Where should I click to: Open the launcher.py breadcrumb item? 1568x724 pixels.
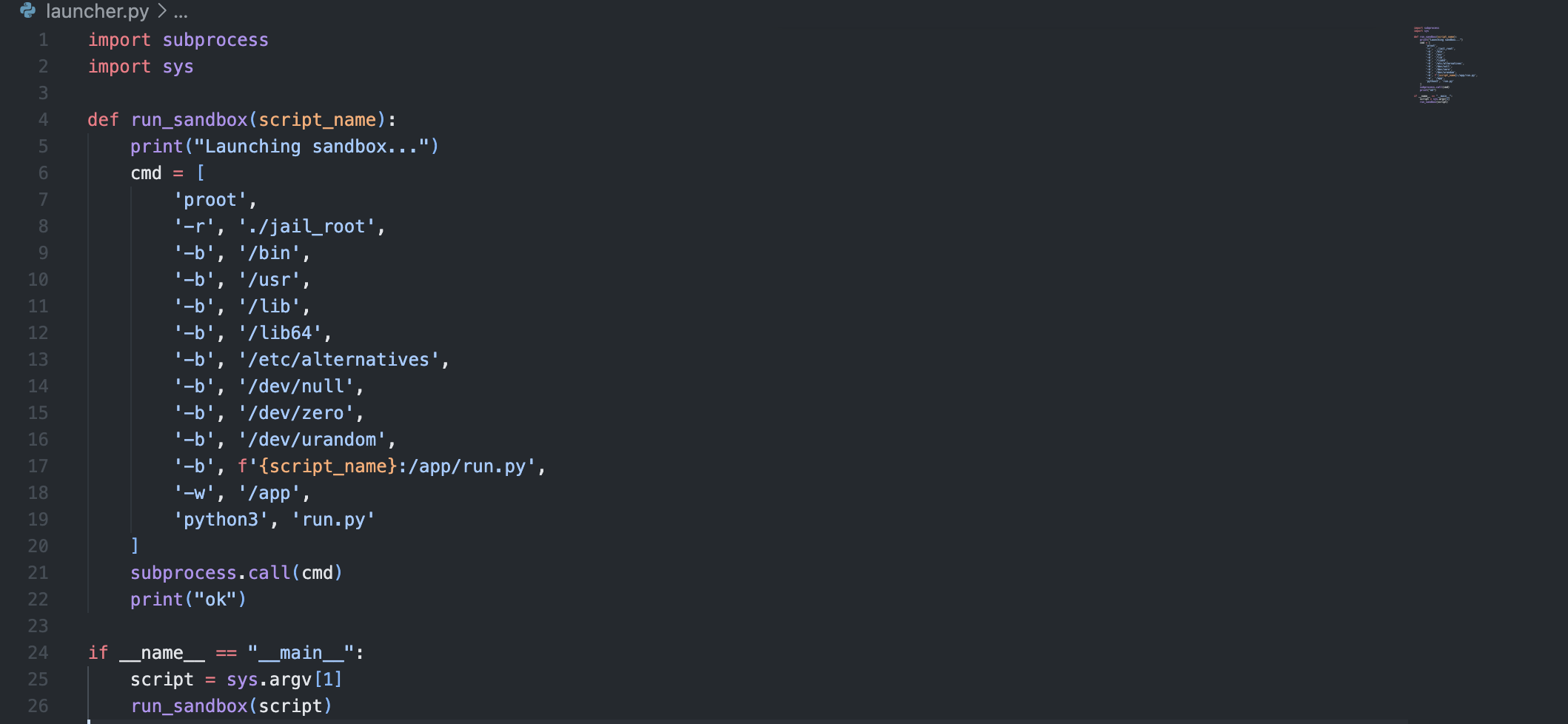(x=97, y=11)
